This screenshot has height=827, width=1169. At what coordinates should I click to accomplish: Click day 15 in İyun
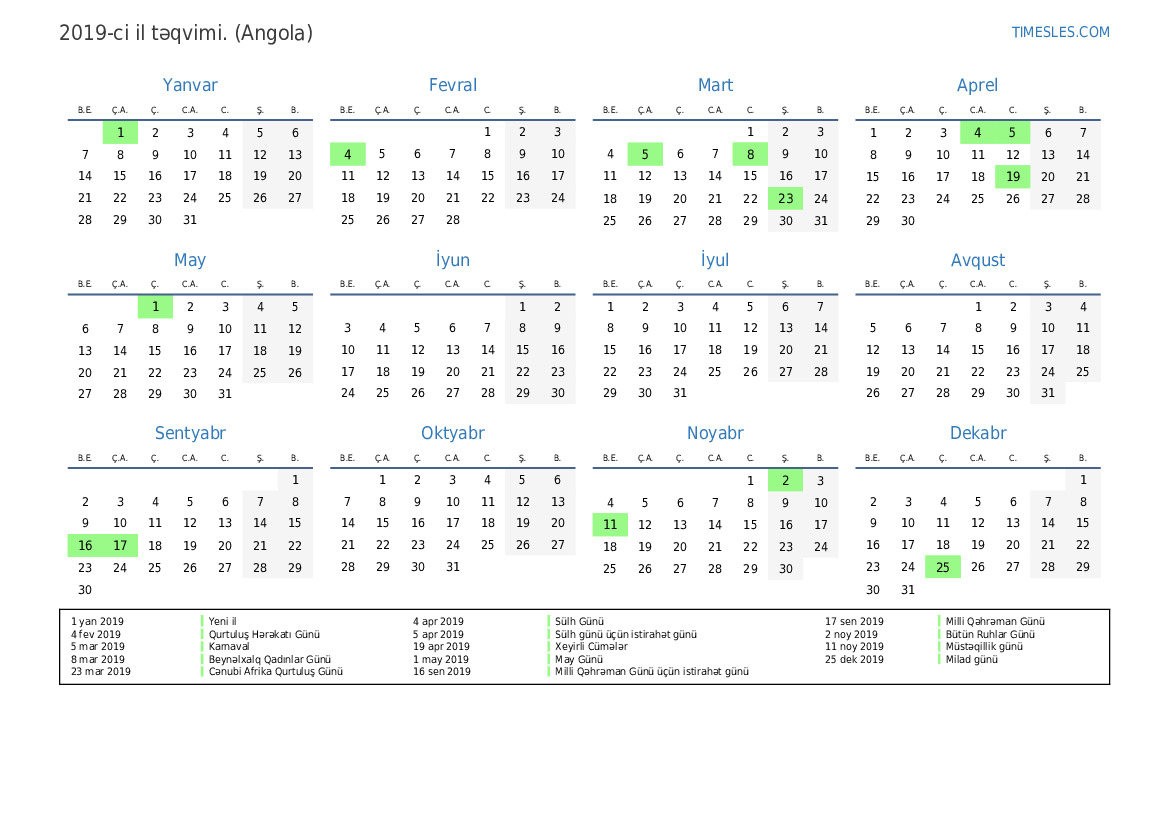point(522,350)
